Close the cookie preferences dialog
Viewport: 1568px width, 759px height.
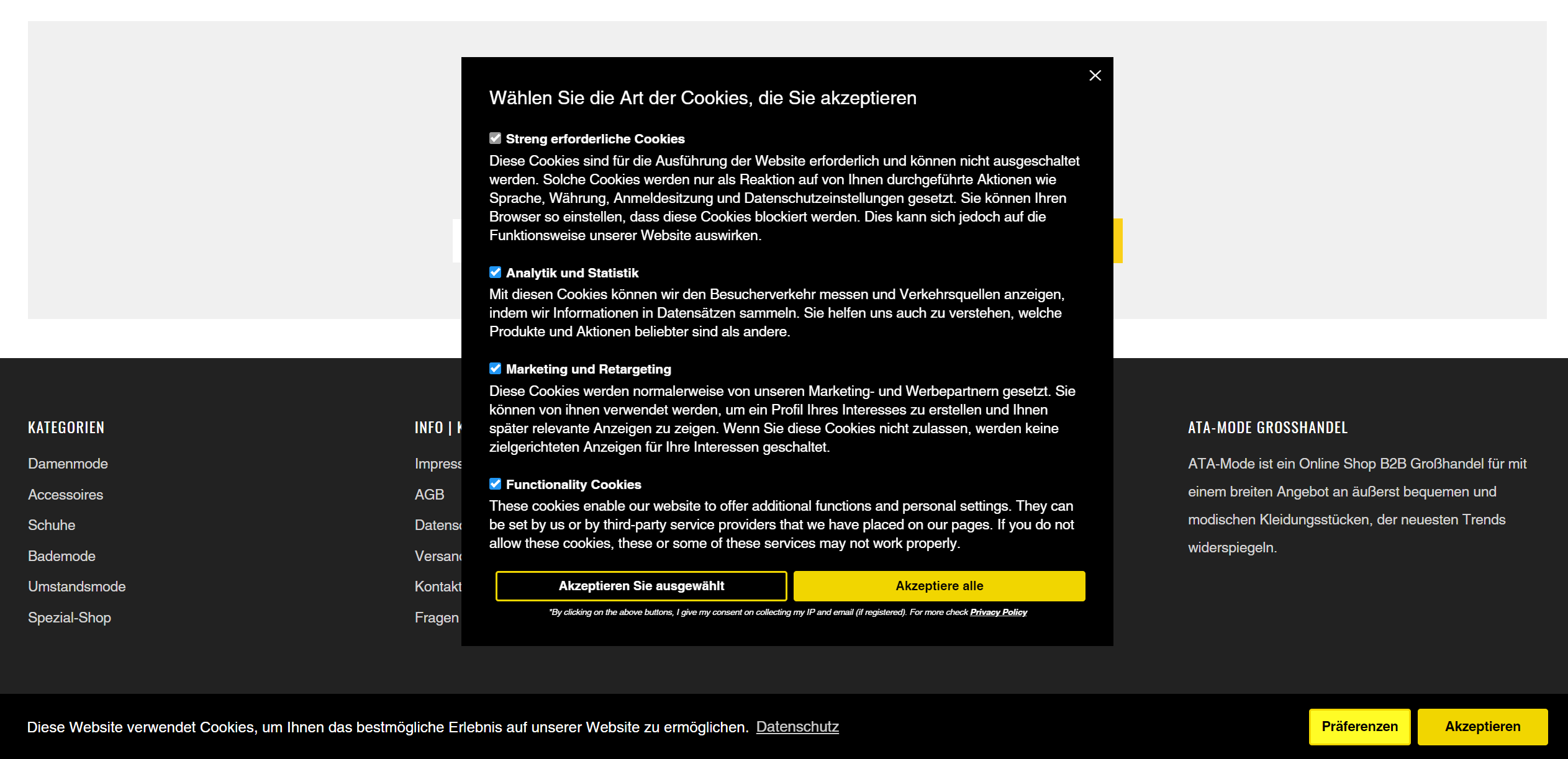point(1095,76)
